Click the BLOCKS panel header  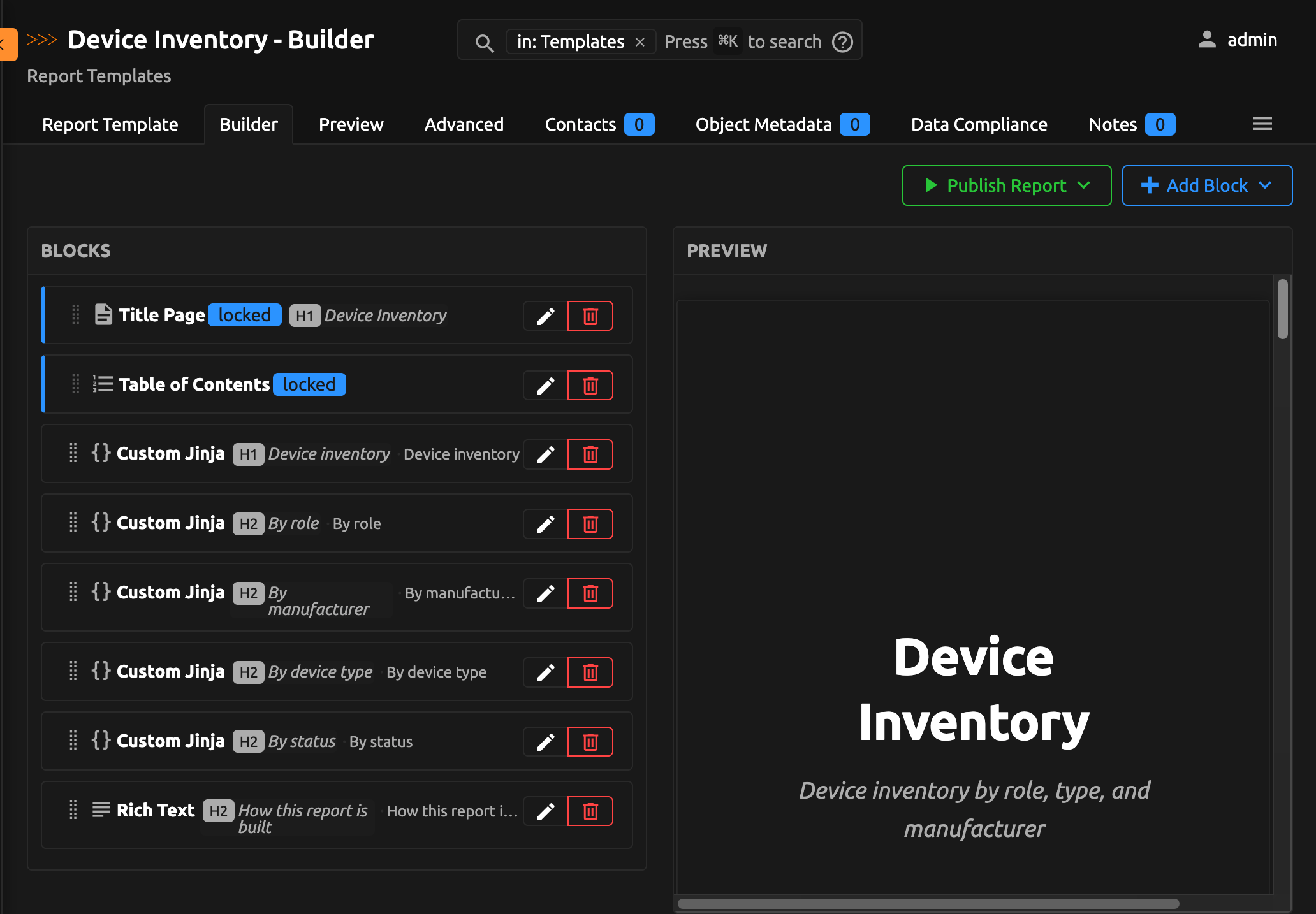point(337,251)
